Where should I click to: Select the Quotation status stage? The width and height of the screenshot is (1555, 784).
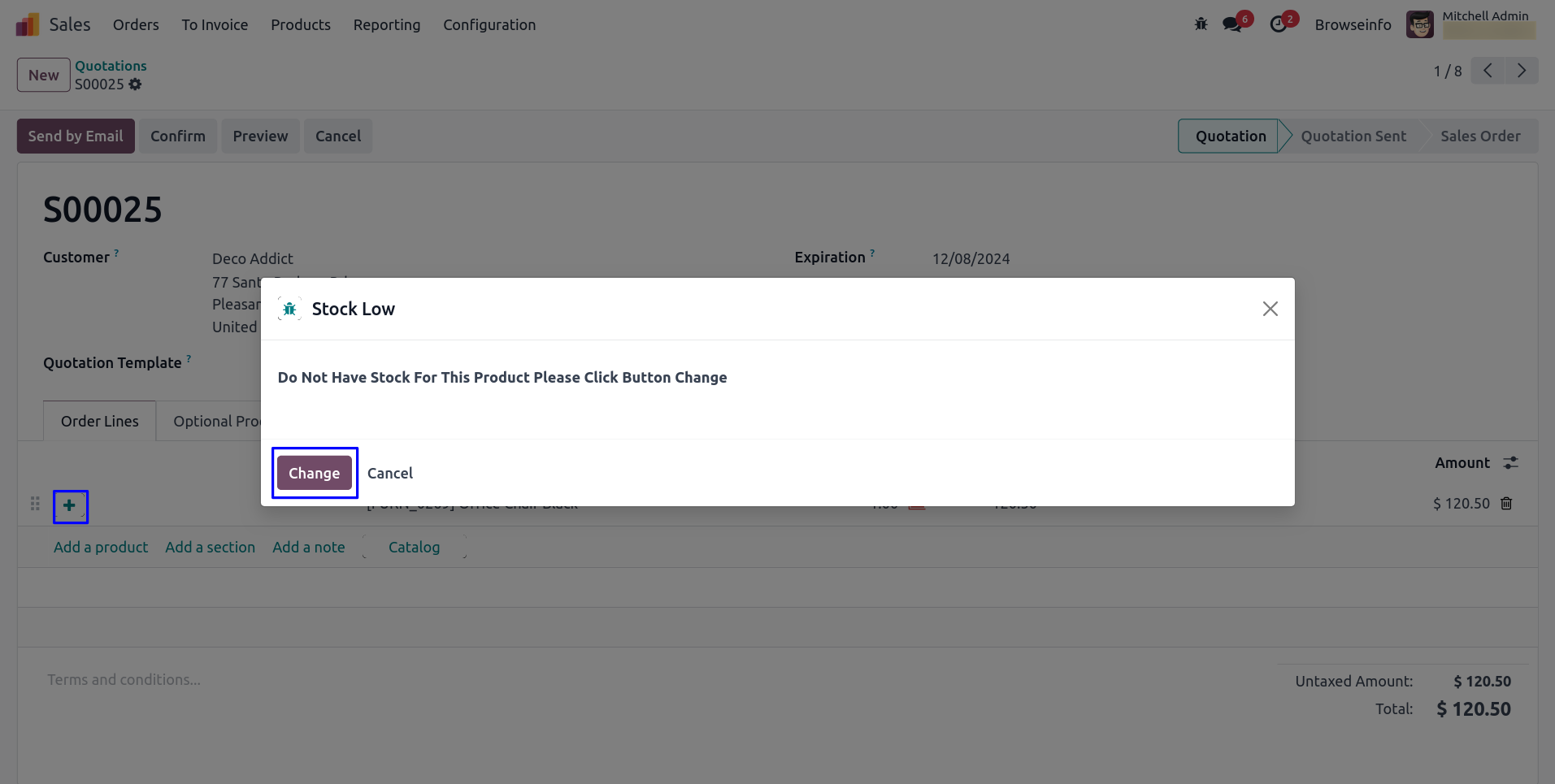1231,136
